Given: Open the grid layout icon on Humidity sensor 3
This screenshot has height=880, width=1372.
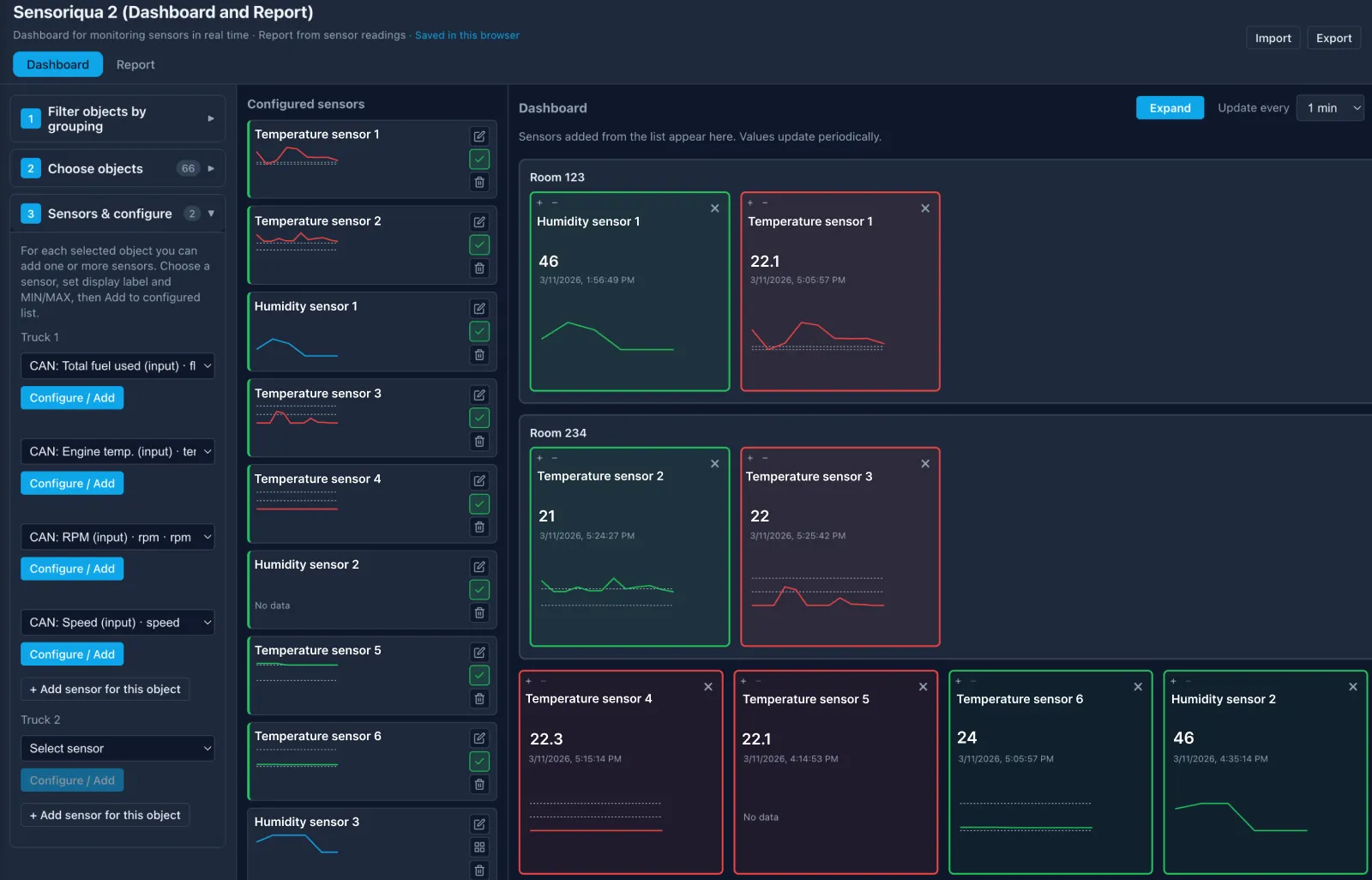Looking at the screenshot, I should tap(478, 847).
